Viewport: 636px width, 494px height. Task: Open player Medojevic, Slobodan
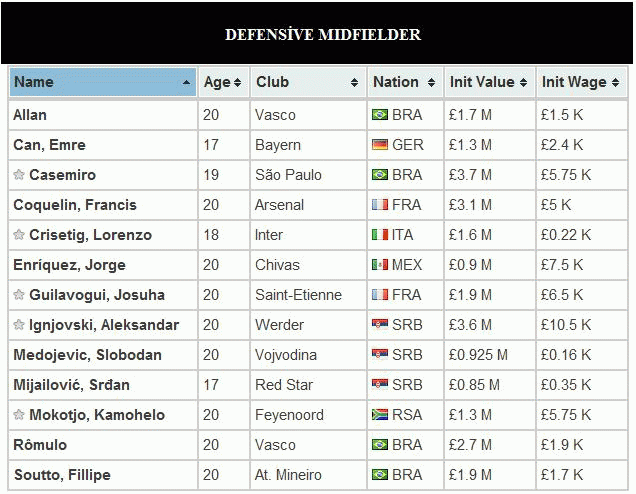coord(88,355)
